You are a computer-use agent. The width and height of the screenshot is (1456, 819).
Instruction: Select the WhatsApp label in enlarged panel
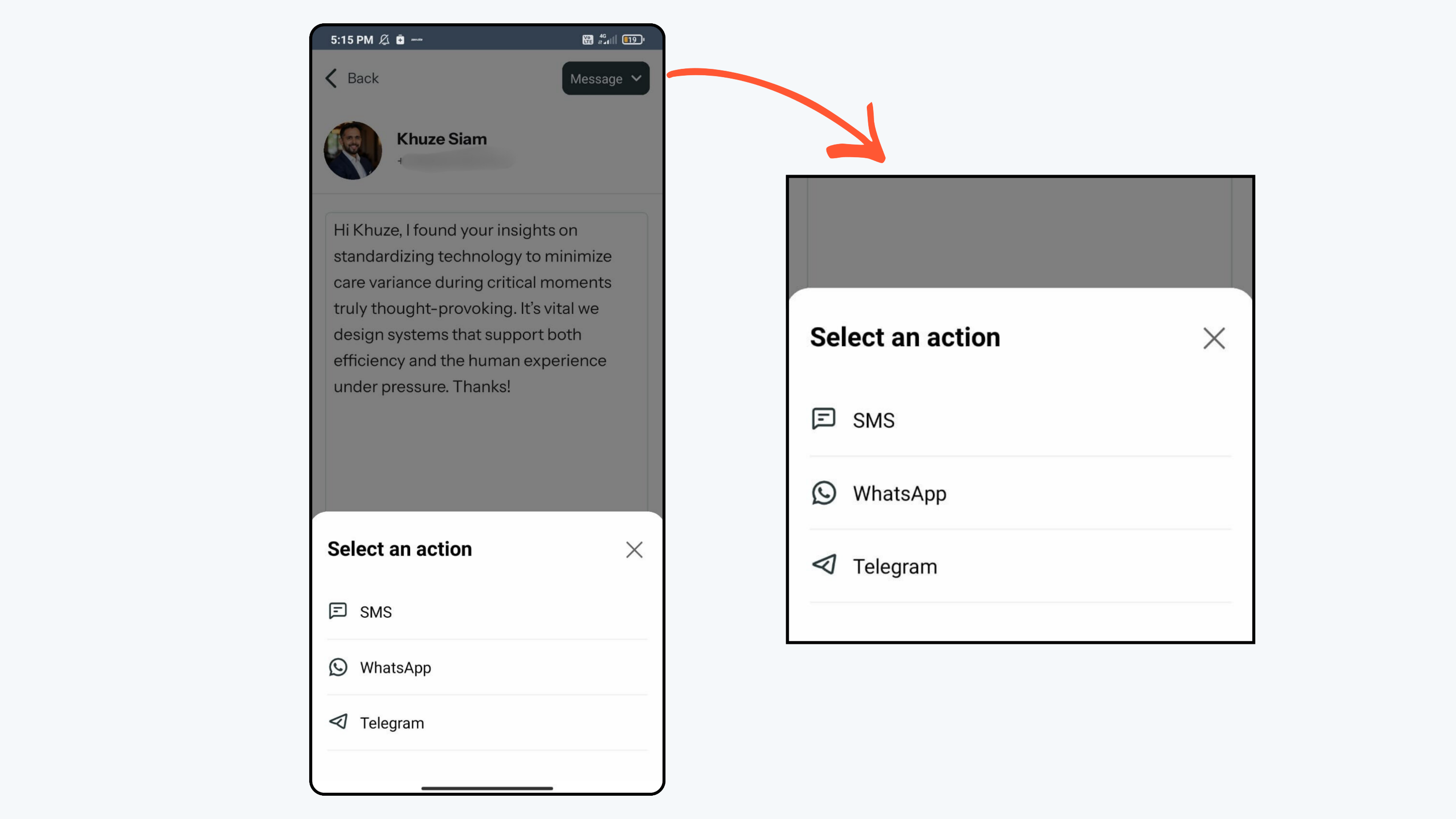(x=899, y=493)
